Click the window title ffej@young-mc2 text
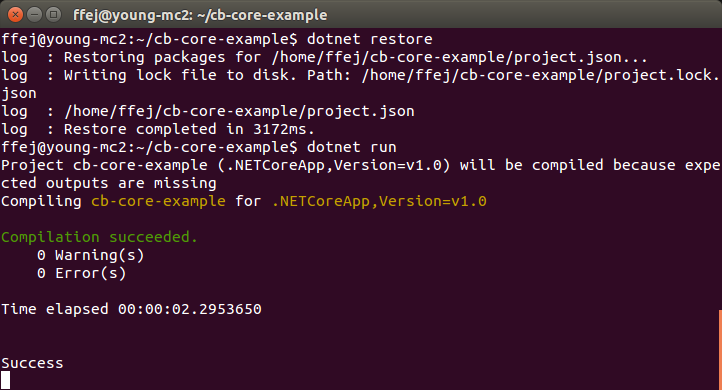This screenshot has height=390, width=722. [200, 15]
